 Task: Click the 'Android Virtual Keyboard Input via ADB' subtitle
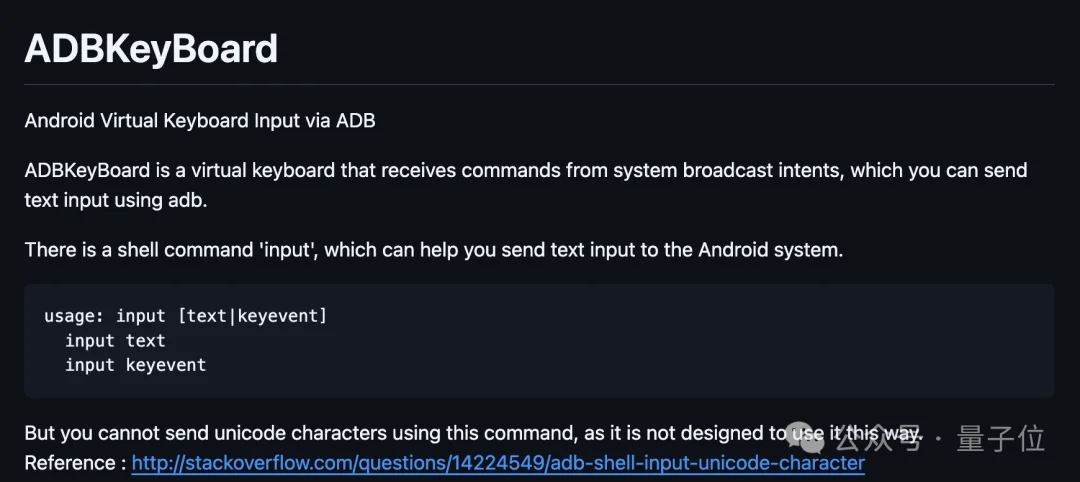(x=200, y=121)
